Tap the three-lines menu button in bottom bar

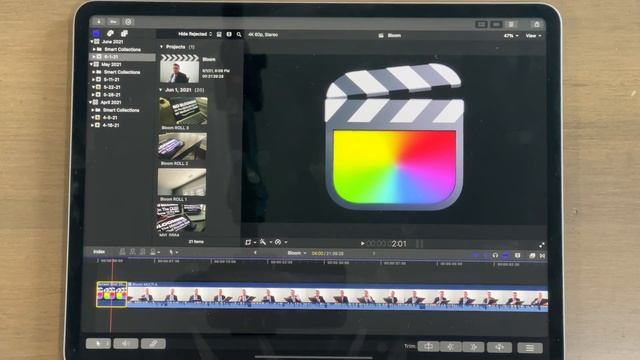click(x=530, y=347)
